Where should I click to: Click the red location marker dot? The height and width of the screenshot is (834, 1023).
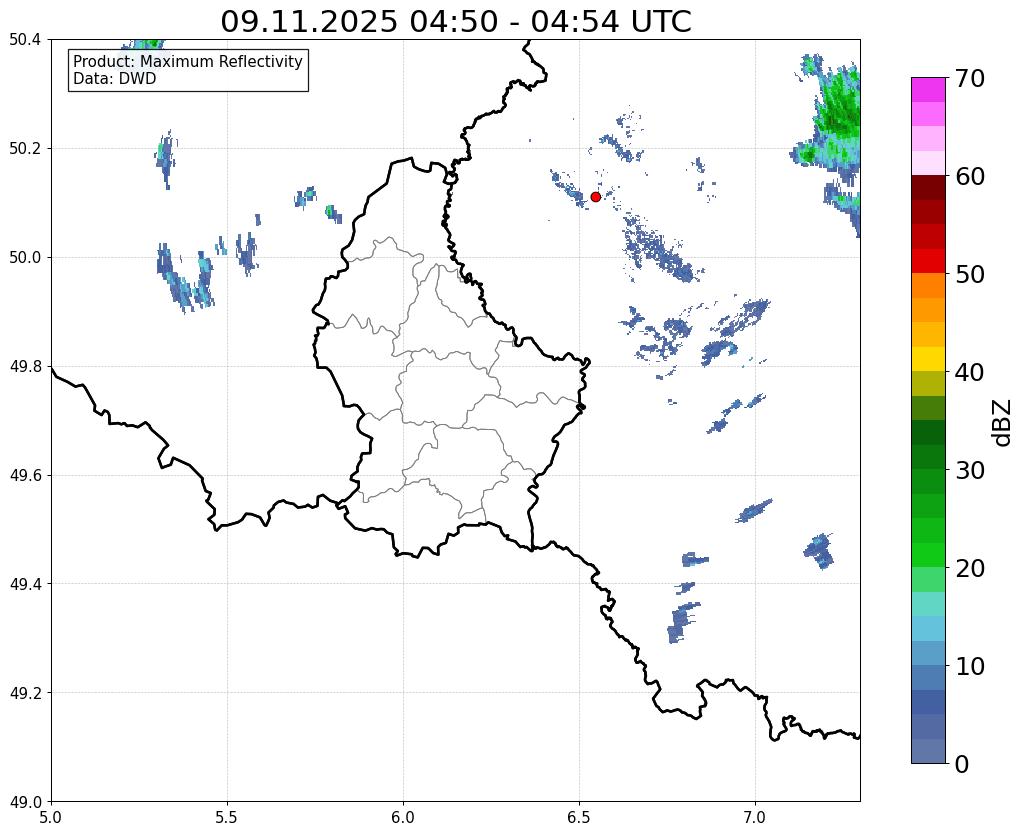click(x=595, y=197)
